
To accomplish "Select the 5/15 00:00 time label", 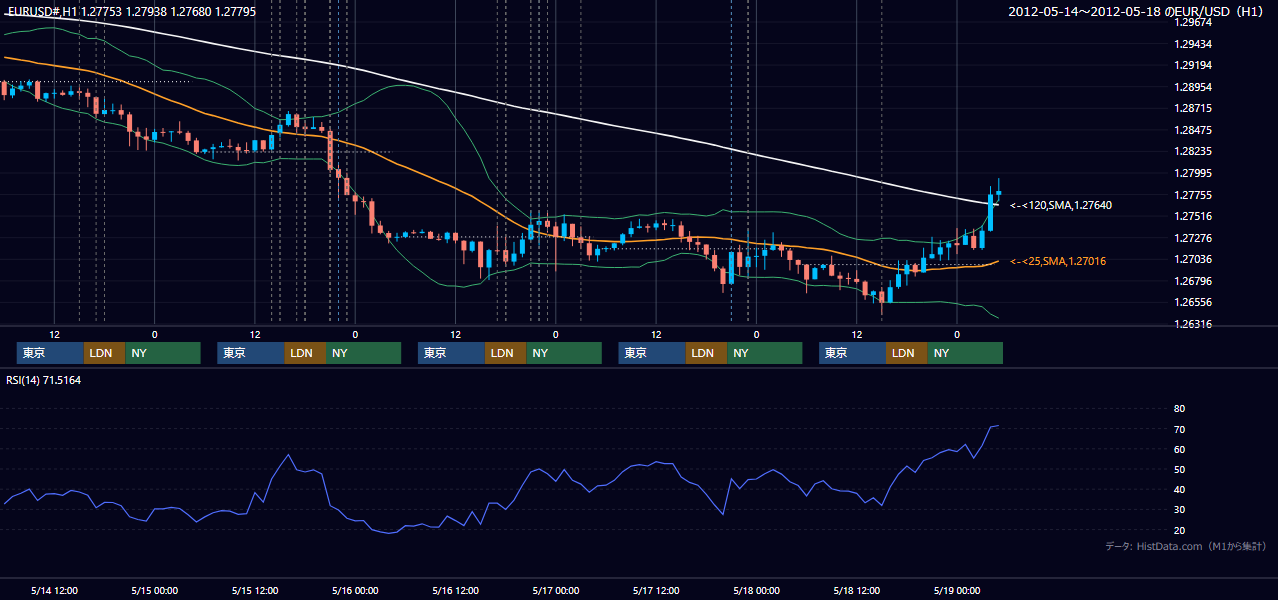I will tap(154, 590).
